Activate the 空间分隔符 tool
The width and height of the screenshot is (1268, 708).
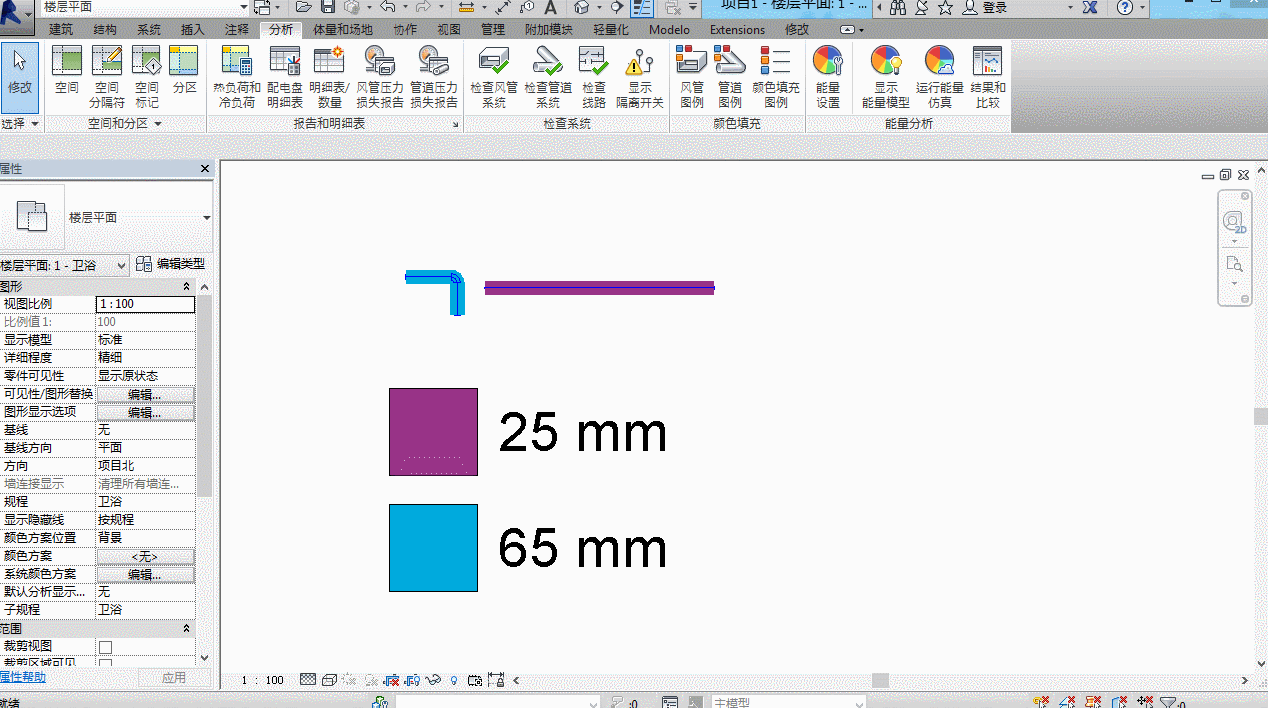107,76
